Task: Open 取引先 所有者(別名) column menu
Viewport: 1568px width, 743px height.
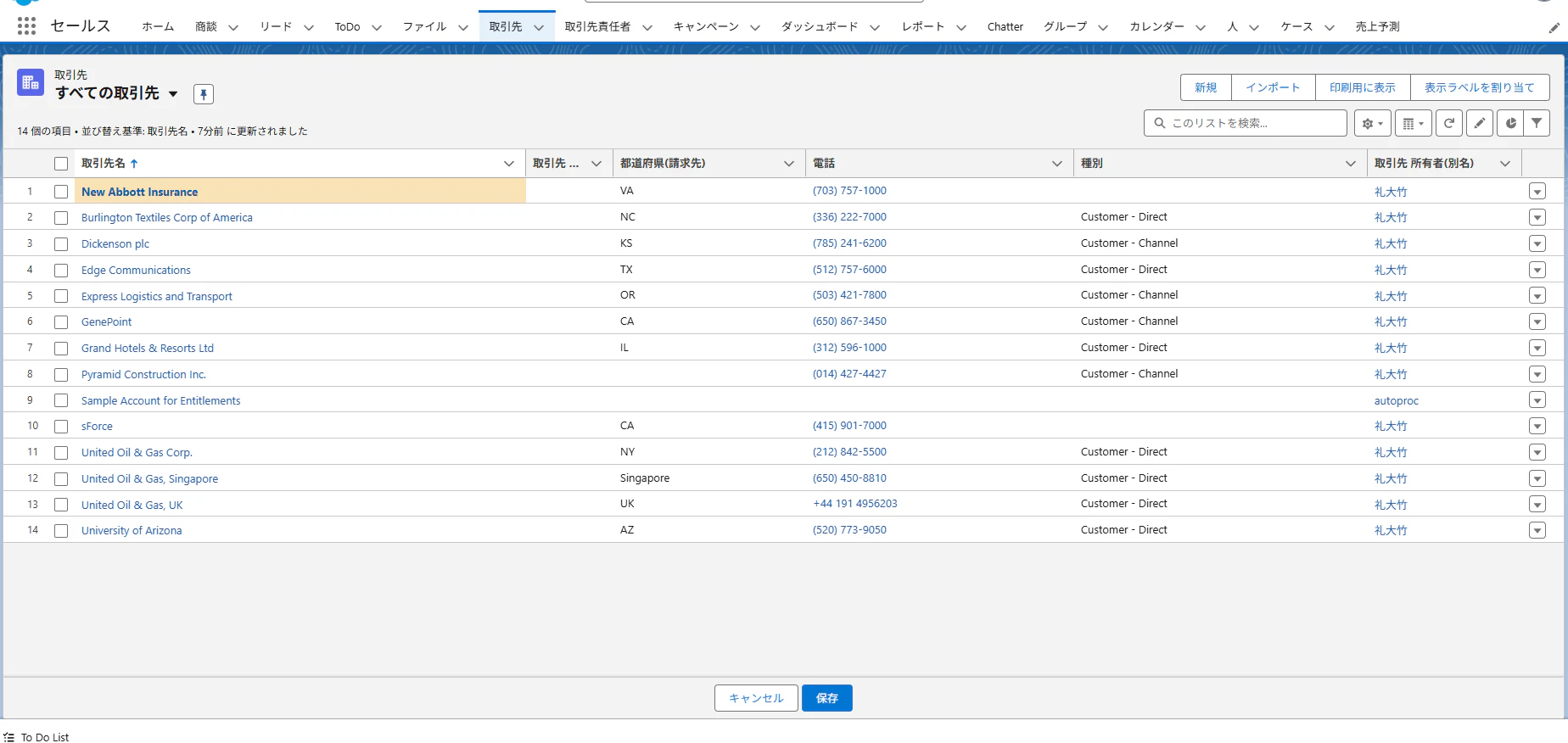Action: click(x=1505, y=164)
